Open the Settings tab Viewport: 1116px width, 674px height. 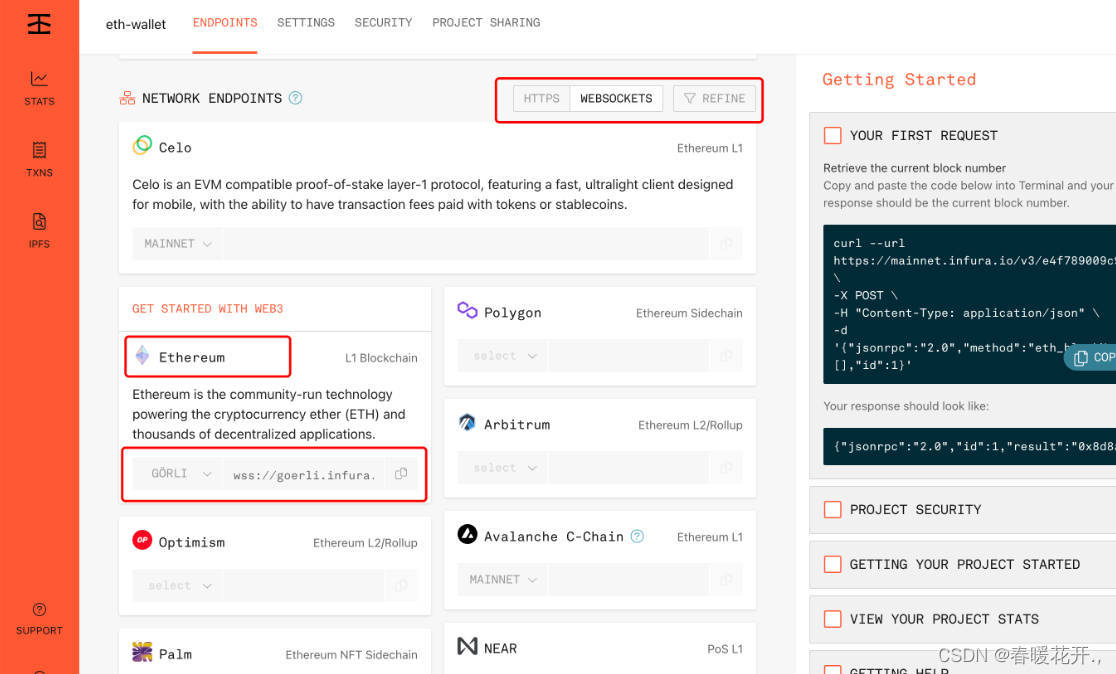click(x=306, y=23)
